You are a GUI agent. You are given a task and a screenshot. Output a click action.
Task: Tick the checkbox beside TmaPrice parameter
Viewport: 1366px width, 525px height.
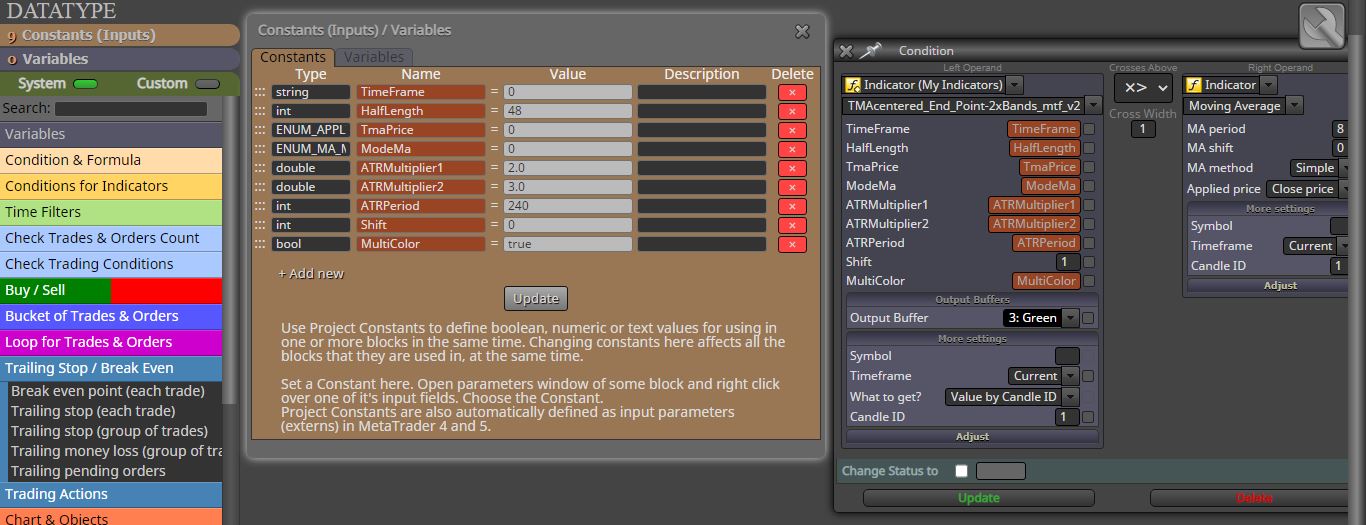click(x=1088, y=167)
